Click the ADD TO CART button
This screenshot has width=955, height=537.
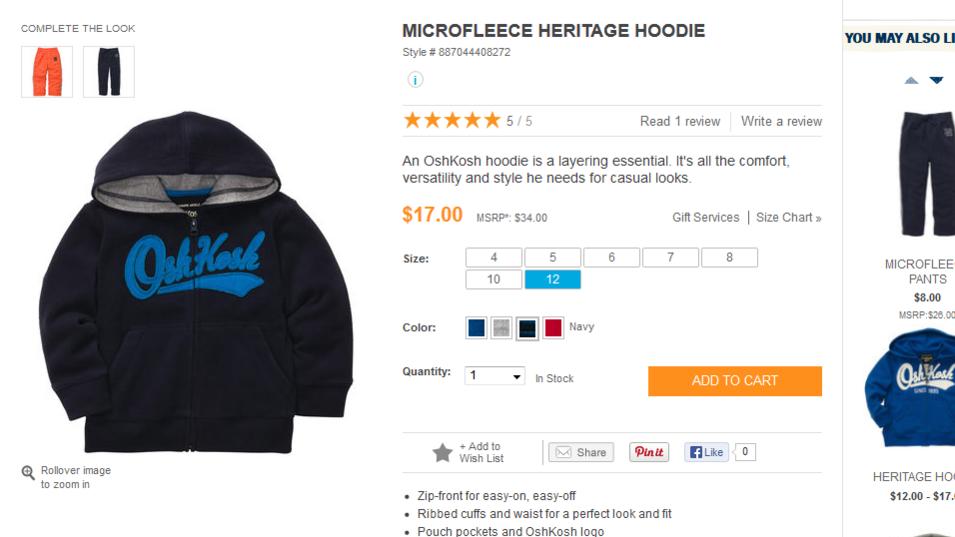click(735, 381)
